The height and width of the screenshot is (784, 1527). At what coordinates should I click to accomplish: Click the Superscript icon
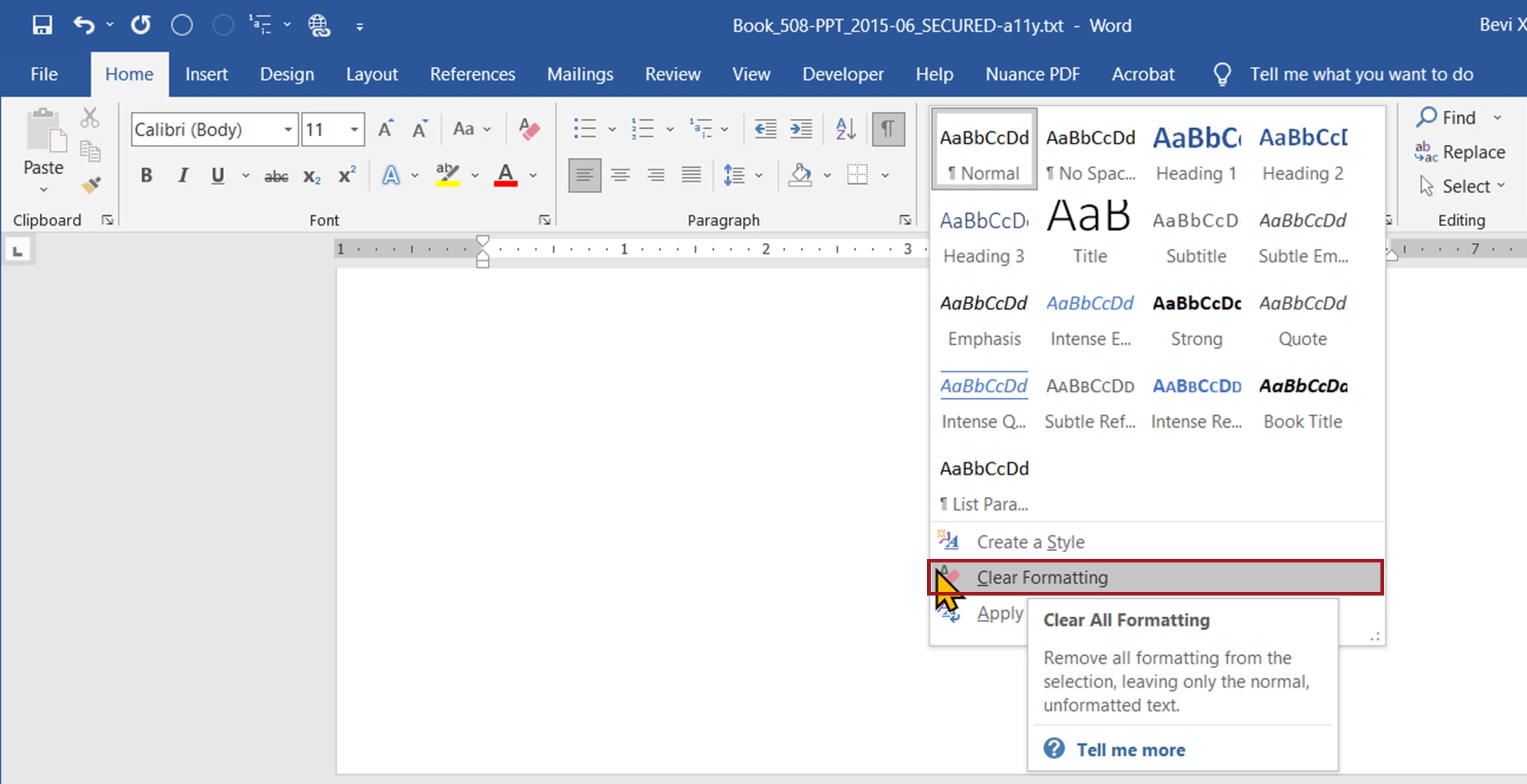(347, 175)
